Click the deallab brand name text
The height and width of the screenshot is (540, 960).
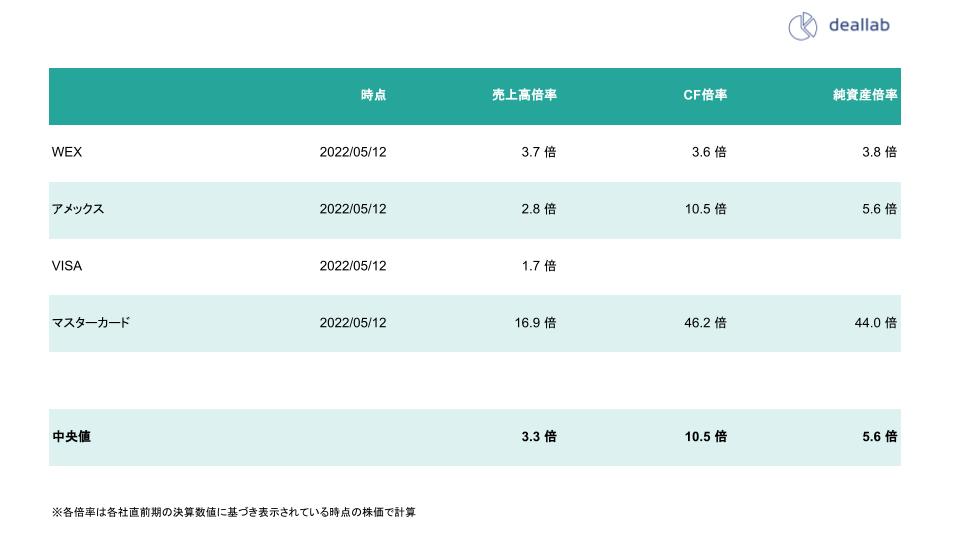point(859,25)
